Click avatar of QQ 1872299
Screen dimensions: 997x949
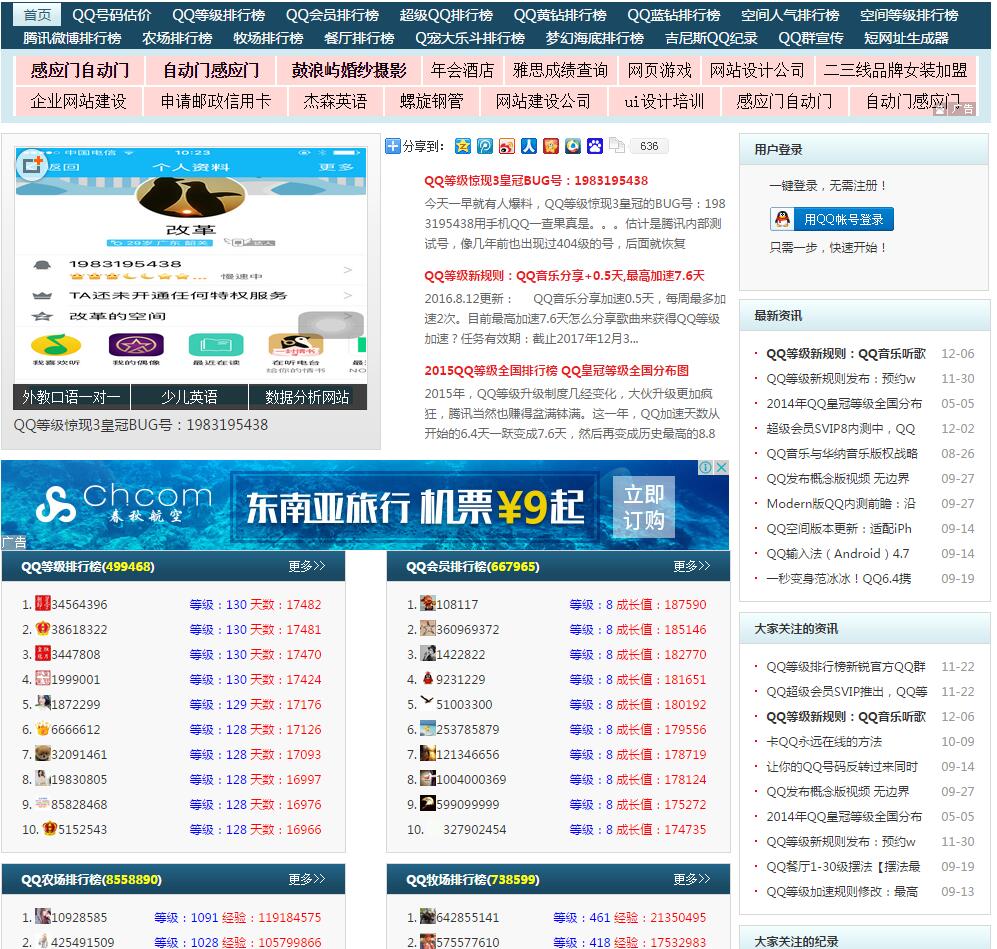(43, 704)
